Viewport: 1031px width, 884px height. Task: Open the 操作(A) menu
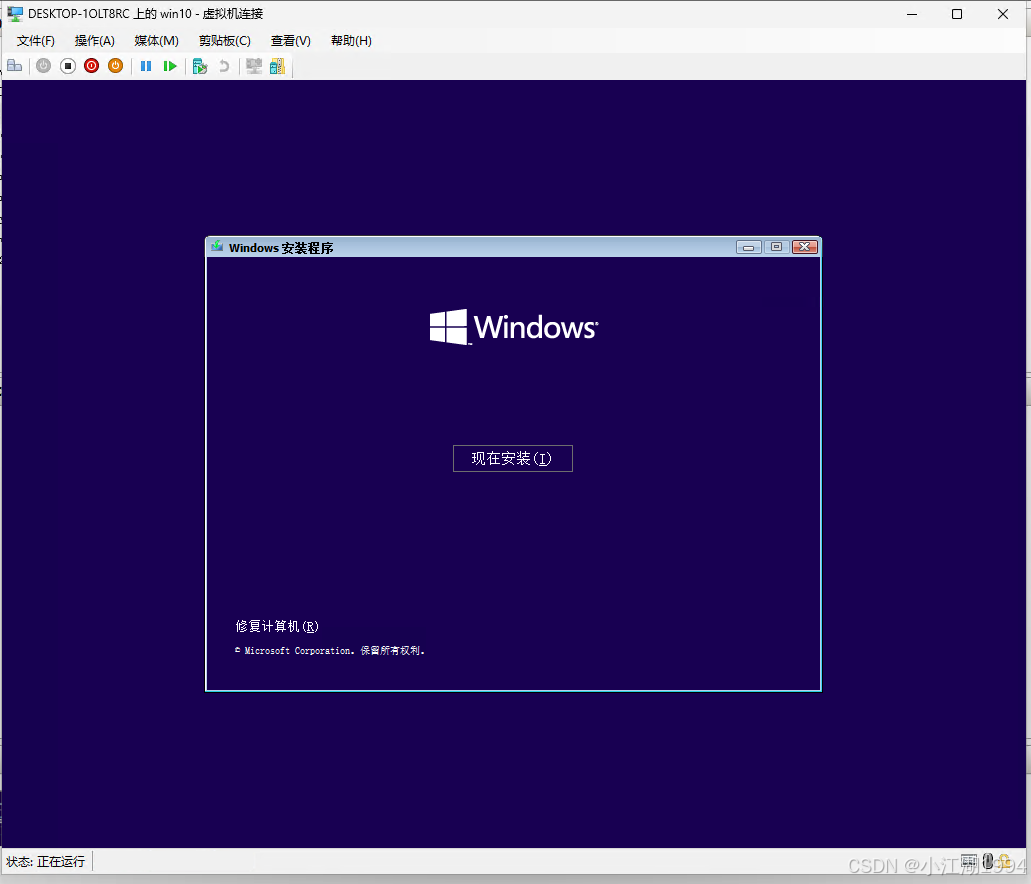click(95, 41)
